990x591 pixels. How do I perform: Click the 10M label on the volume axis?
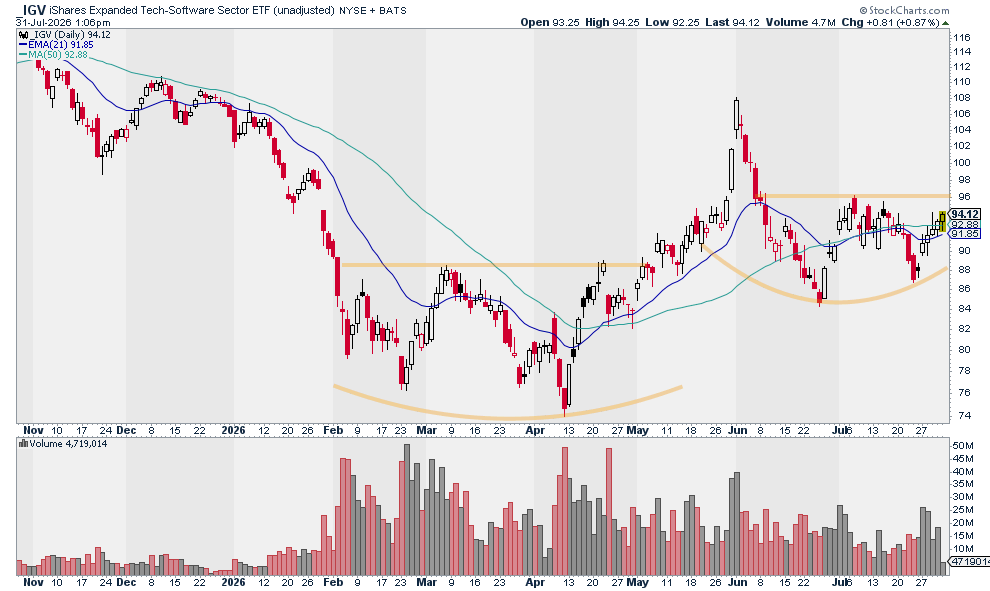(963, 549)
